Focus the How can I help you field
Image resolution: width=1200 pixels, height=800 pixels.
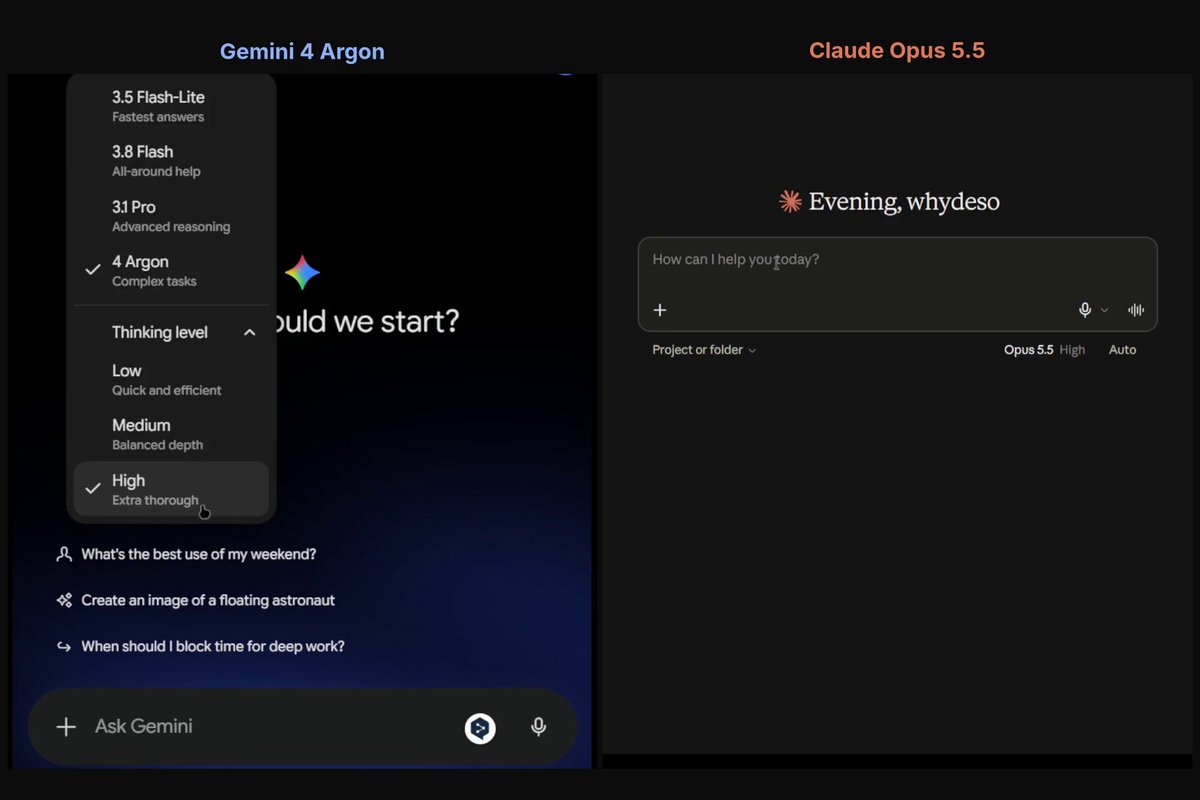point(897,260)
